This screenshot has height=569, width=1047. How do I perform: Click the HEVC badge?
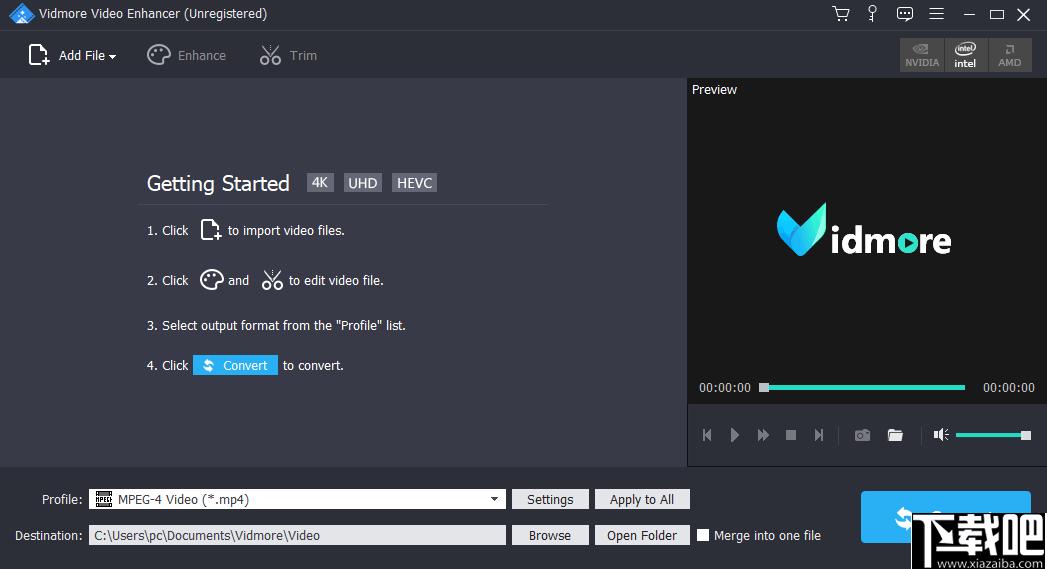click(415, 183)
